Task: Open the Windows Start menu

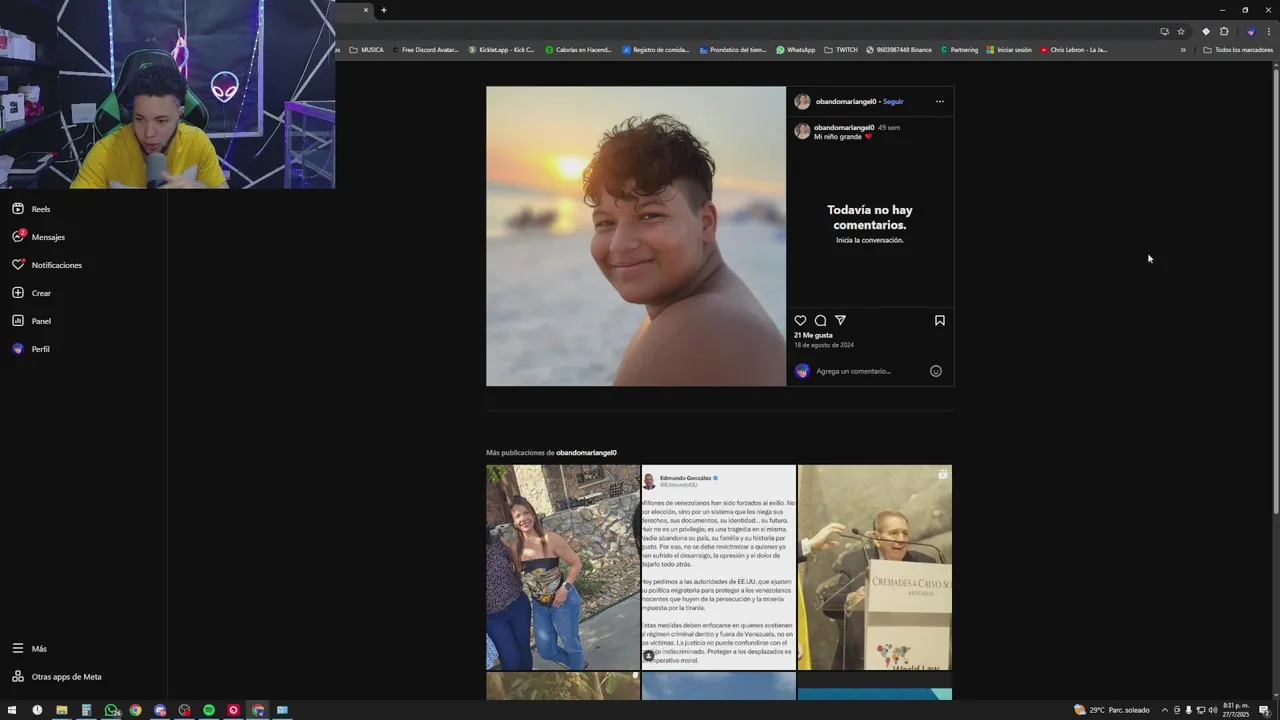Action: 12,710
